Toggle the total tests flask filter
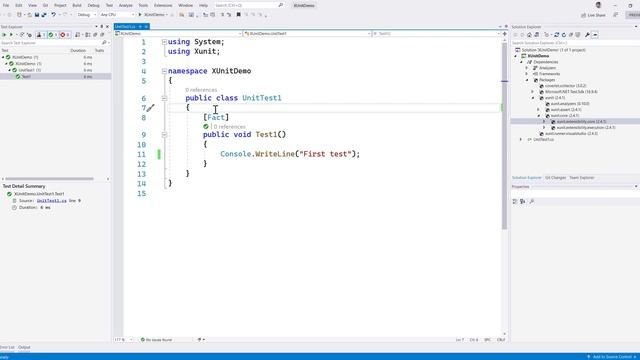Screen dimensions: 640x360 point(41,35)
